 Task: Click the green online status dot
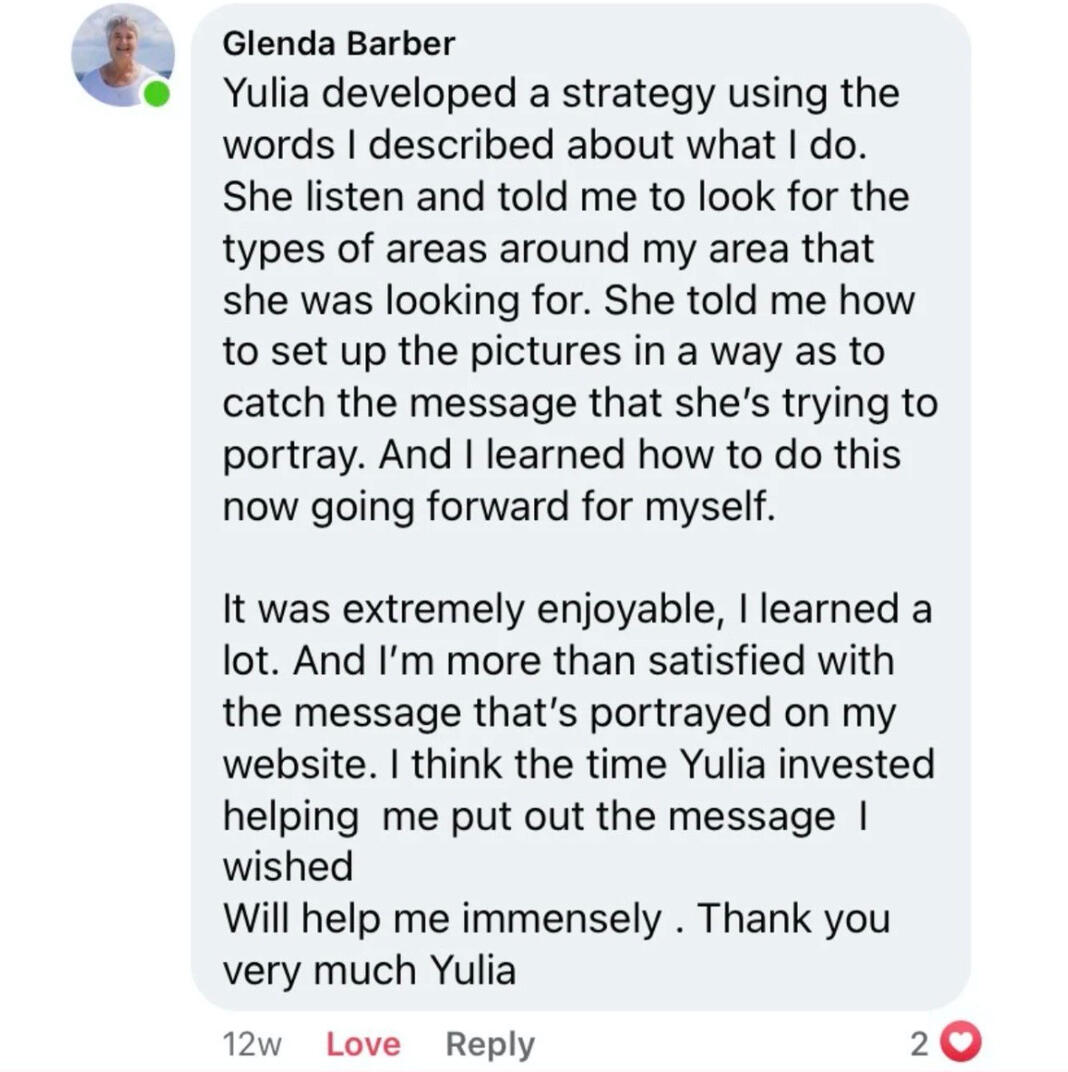coord(156,94)
